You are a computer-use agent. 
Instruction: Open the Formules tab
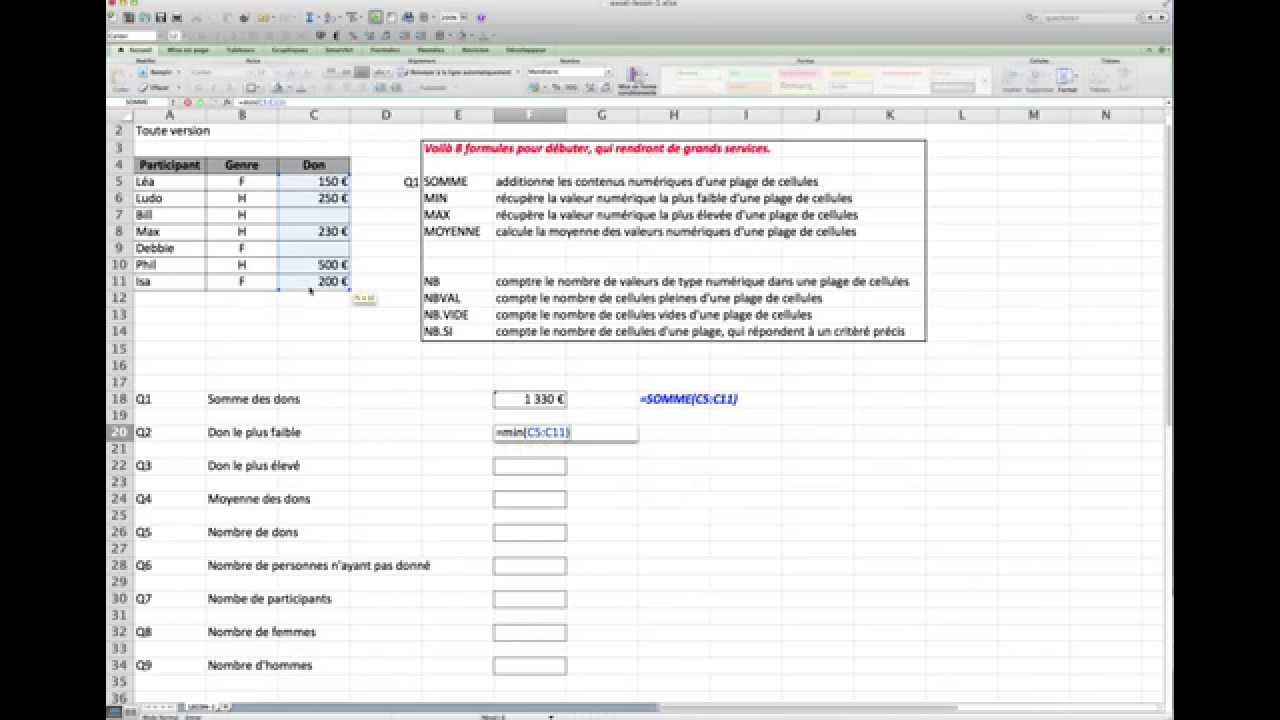point(385,49)
